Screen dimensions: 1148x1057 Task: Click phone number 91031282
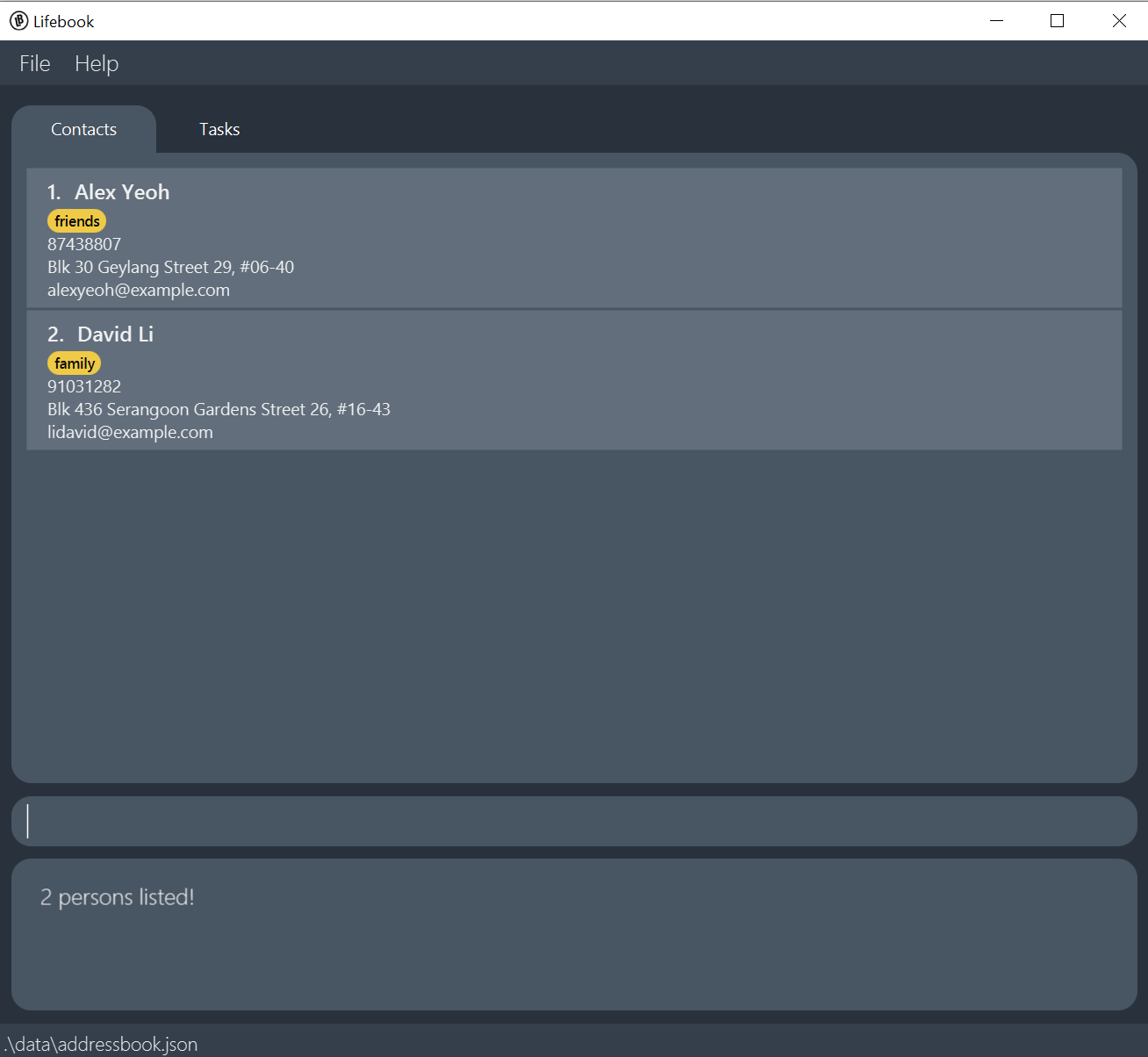[x=84, y=386]
